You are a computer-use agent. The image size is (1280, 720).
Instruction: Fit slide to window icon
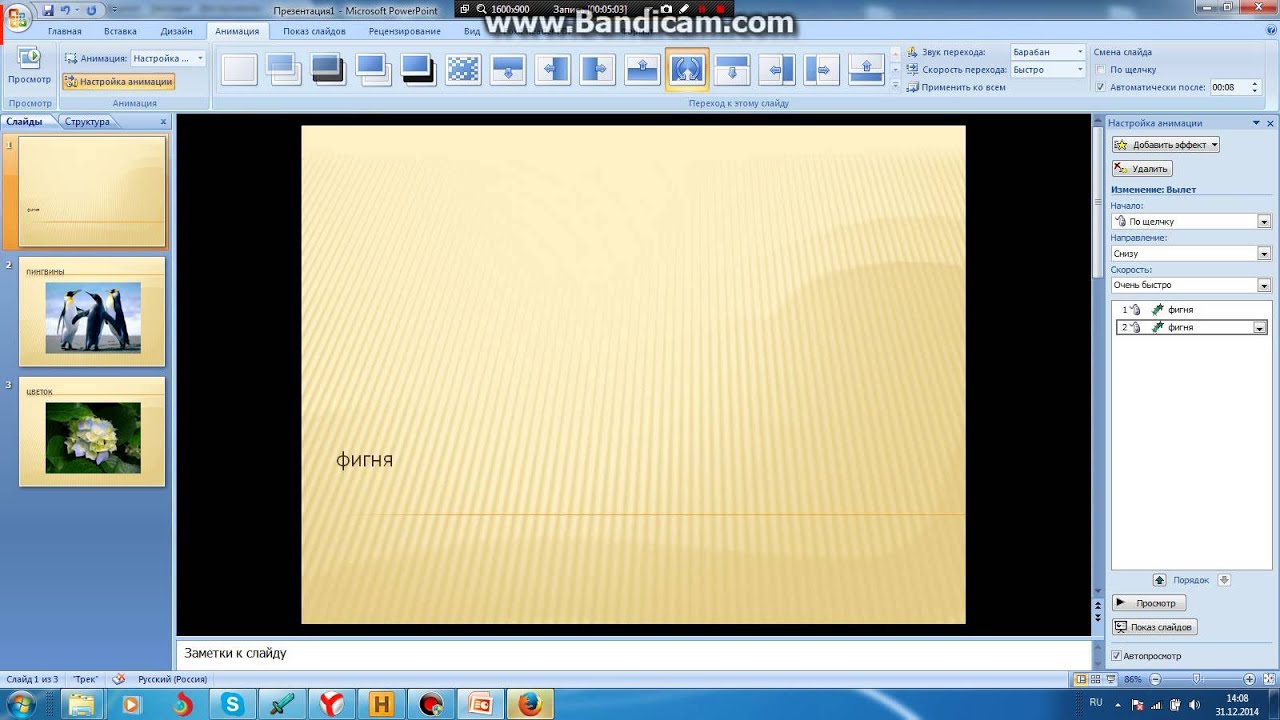(1269, 679)
